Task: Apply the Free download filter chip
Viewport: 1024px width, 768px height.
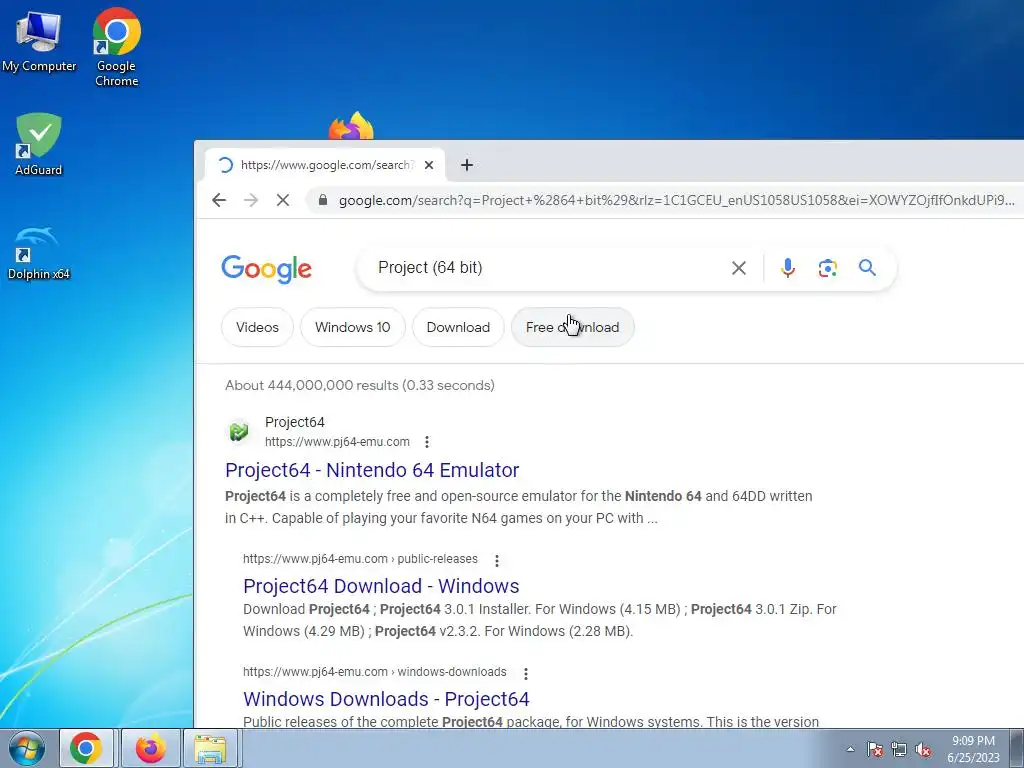Action: pyautogui.click(x=572, y=327)
